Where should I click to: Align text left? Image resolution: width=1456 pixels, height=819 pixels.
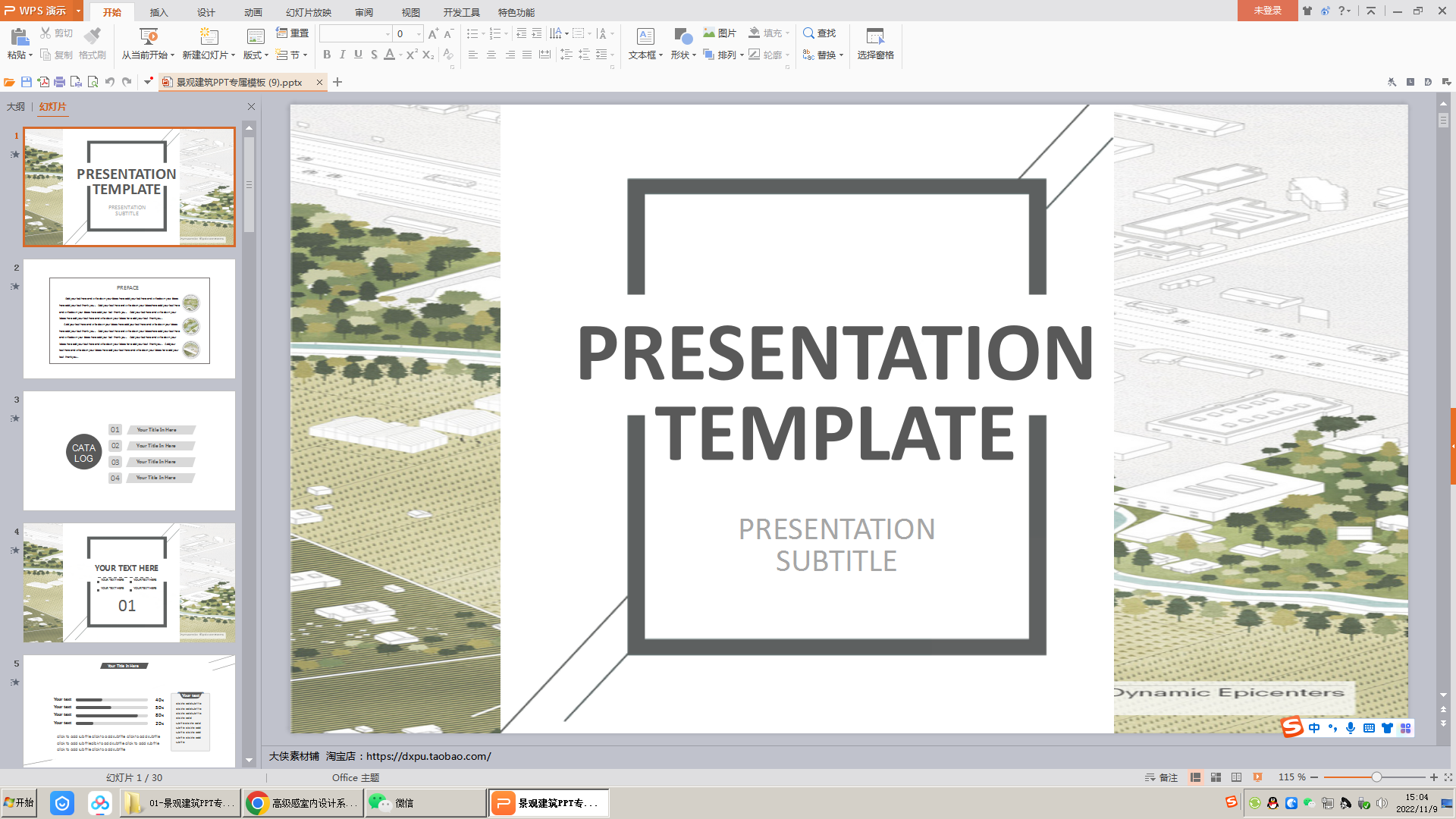click(x=473, y=55)
